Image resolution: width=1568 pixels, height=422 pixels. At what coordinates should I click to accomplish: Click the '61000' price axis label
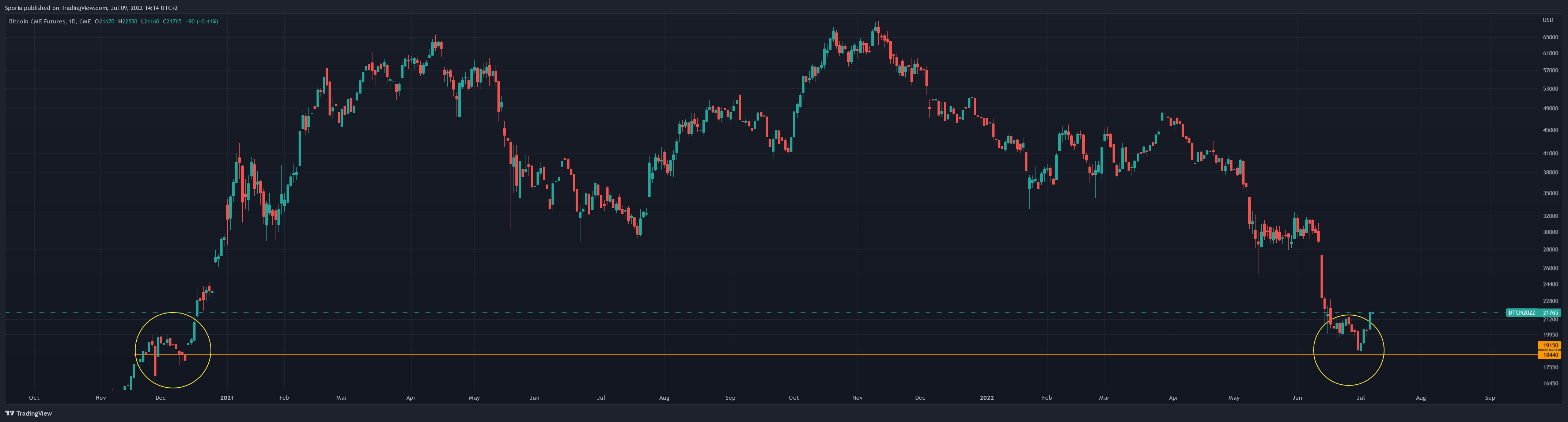point(1550,53)
